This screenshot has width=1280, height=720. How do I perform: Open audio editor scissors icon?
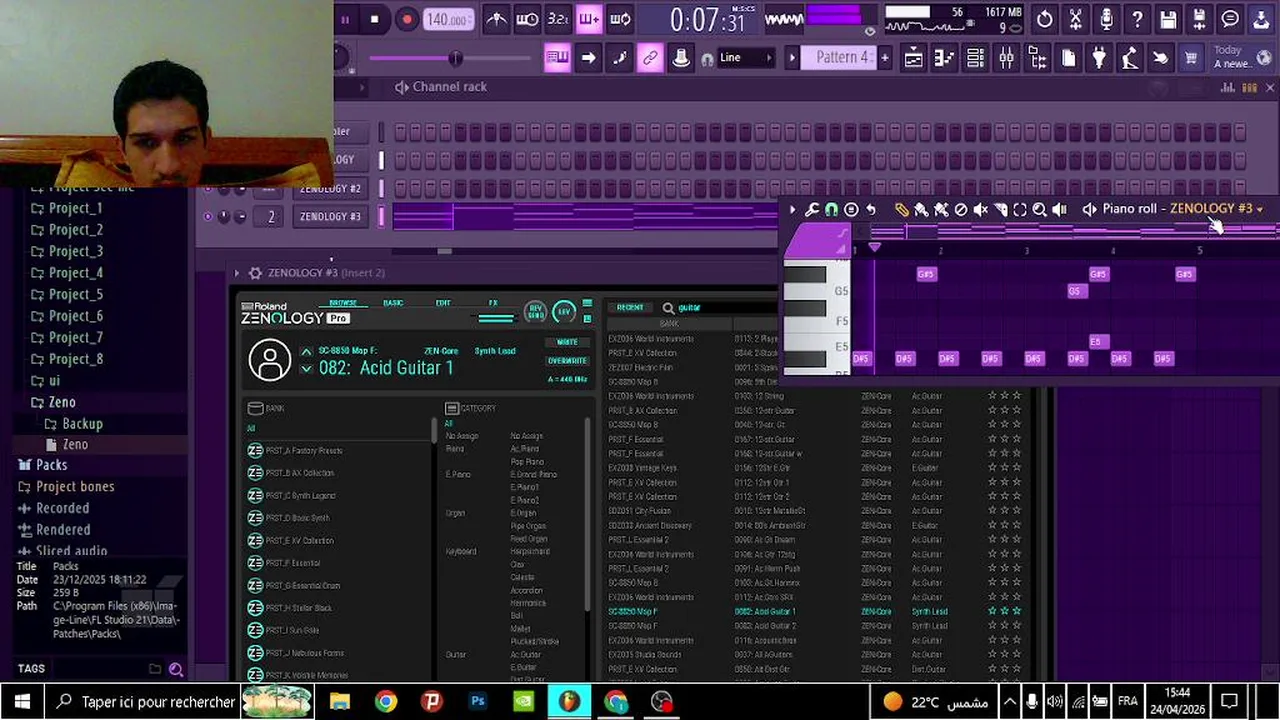point(1075,19)
